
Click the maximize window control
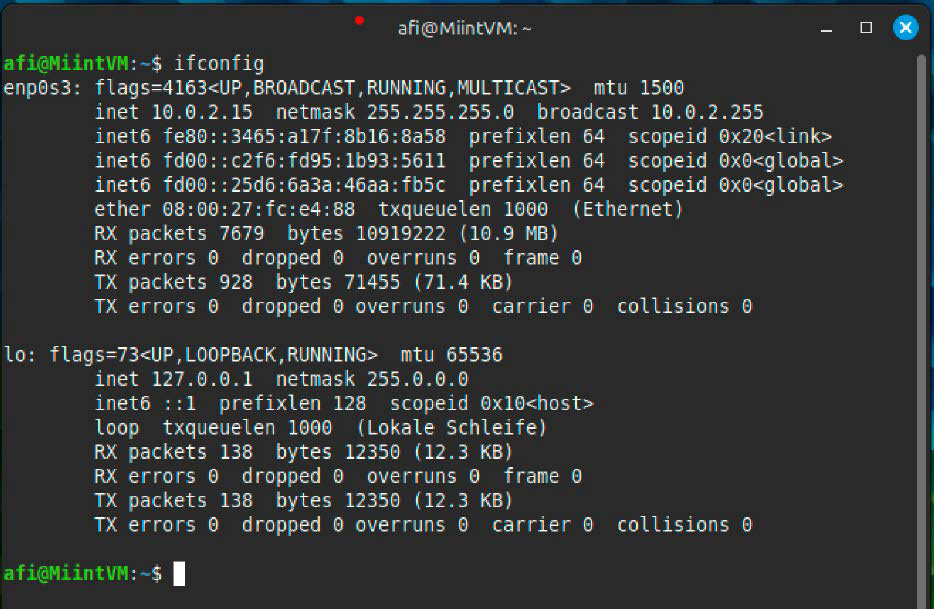click(864, 29)
